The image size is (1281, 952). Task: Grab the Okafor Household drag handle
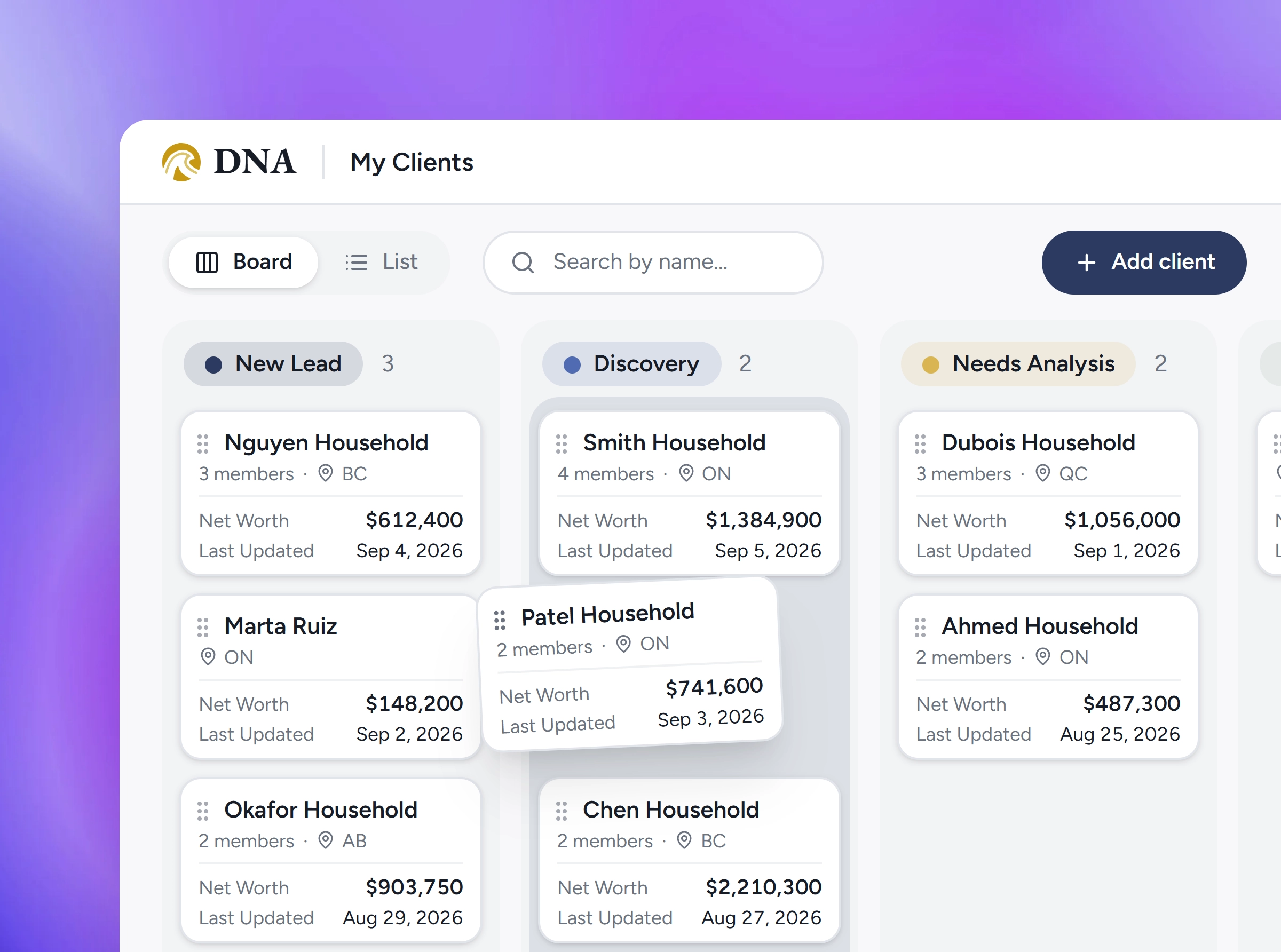click(x=203, y=811)
